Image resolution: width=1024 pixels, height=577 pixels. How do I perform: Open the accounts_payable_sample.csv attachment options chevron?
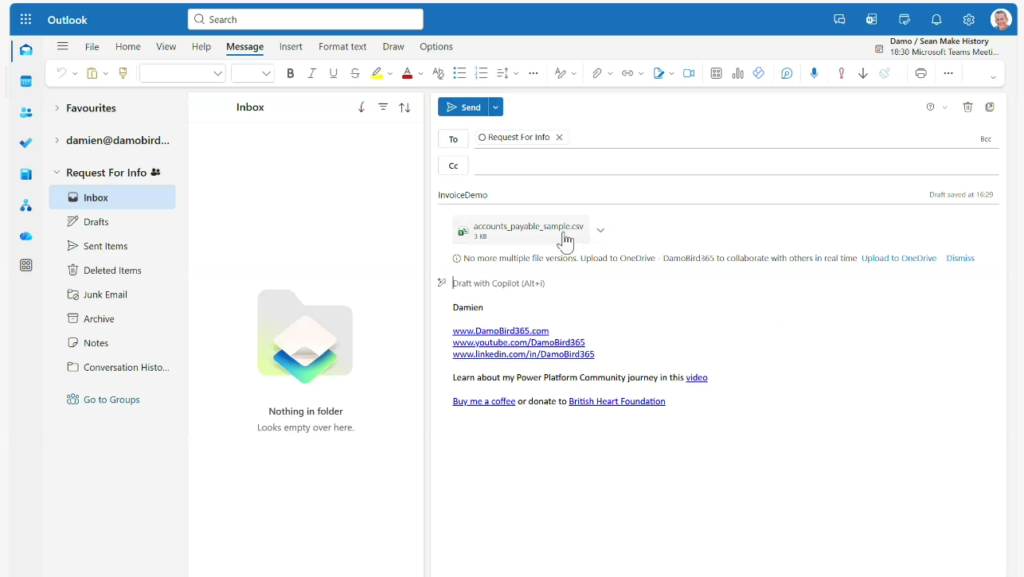click(600, 231)
